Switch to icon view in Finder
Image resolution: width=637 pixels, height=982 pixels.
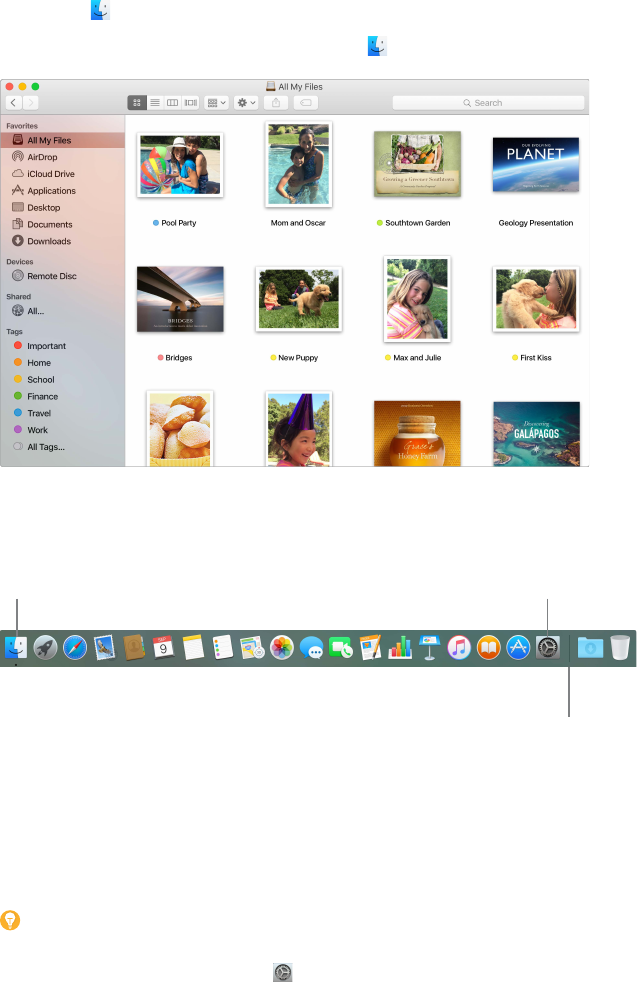pyautogui.click(x=137, y=102)
